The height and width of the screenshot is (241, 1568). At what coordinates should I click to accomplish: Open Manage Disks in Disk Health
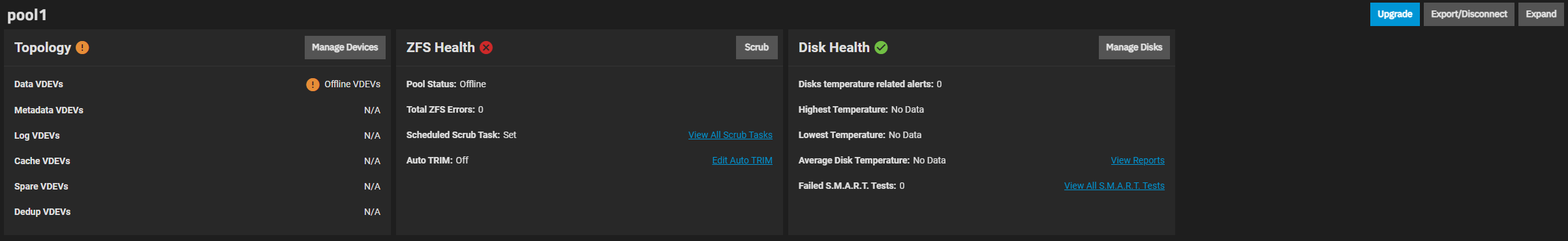click(x=1134, y=48)
